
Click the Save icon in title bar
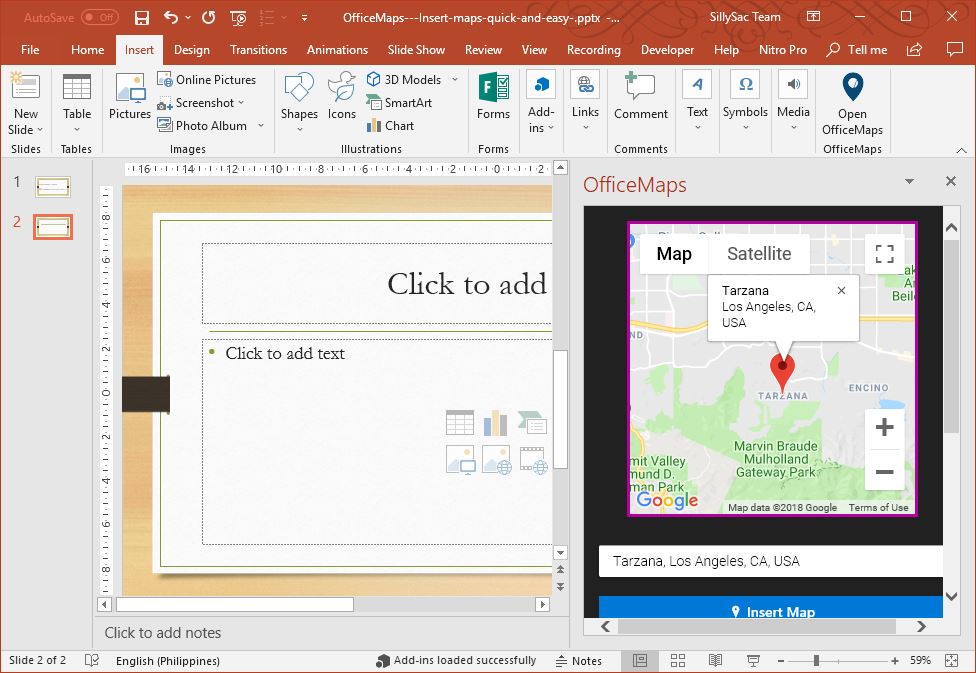141,18
